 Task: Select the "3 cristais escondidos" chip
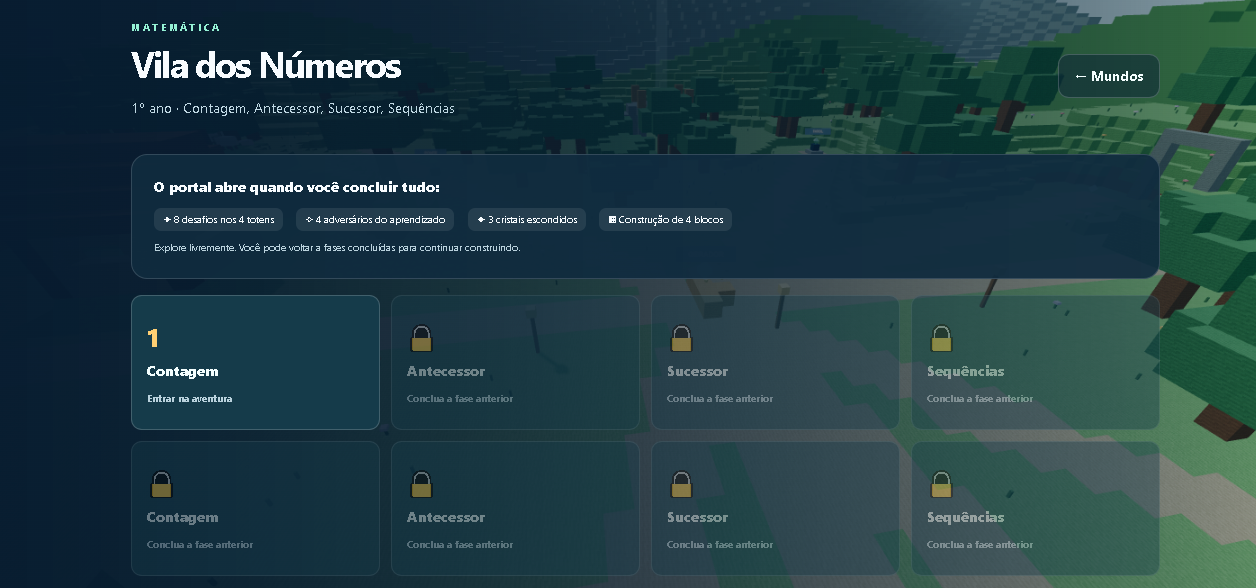pyautogui.click(x=527, y=219)
